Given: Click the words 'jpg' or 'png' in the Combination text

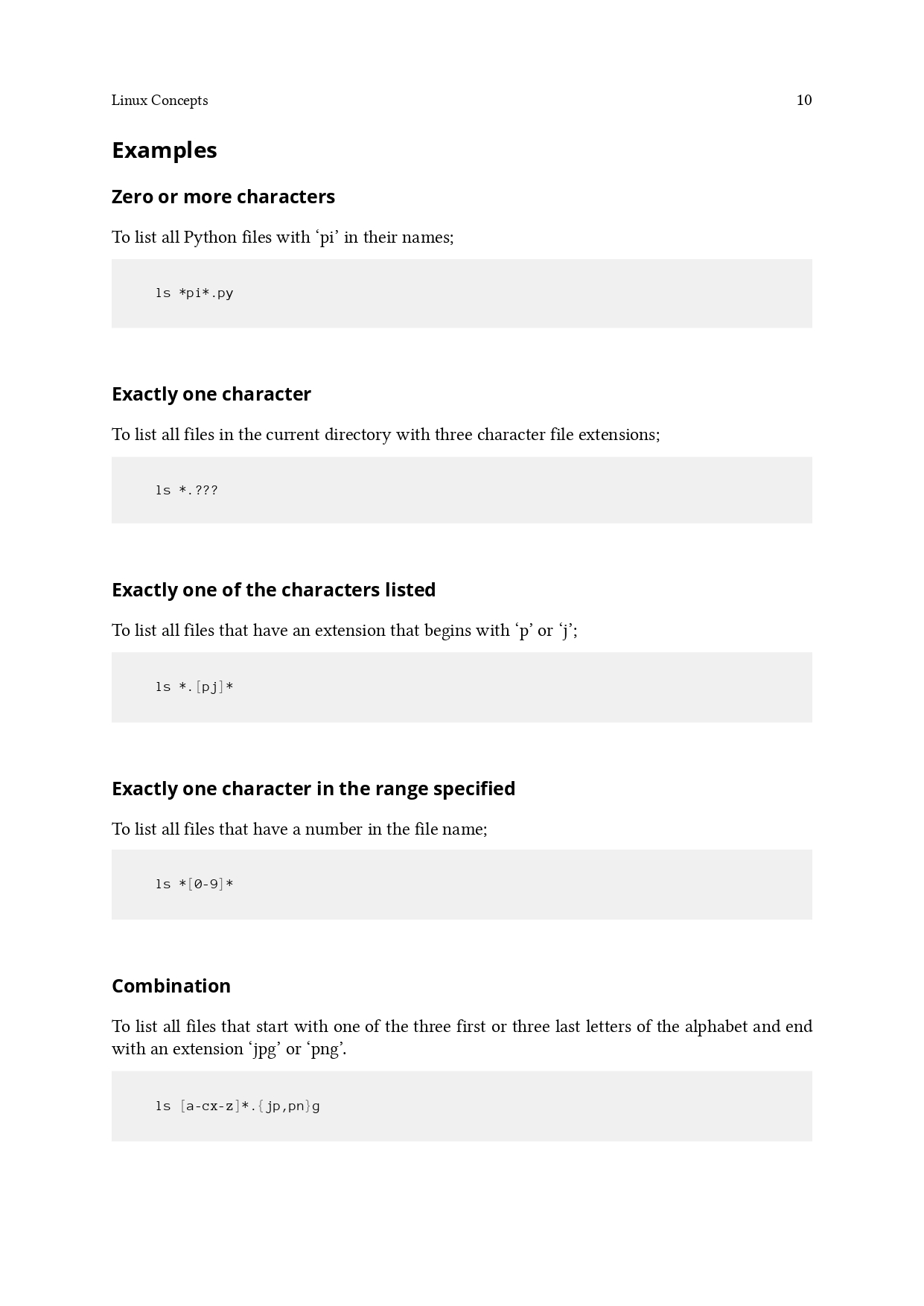Looking at the screenshot, I should tap(296, 1050).
